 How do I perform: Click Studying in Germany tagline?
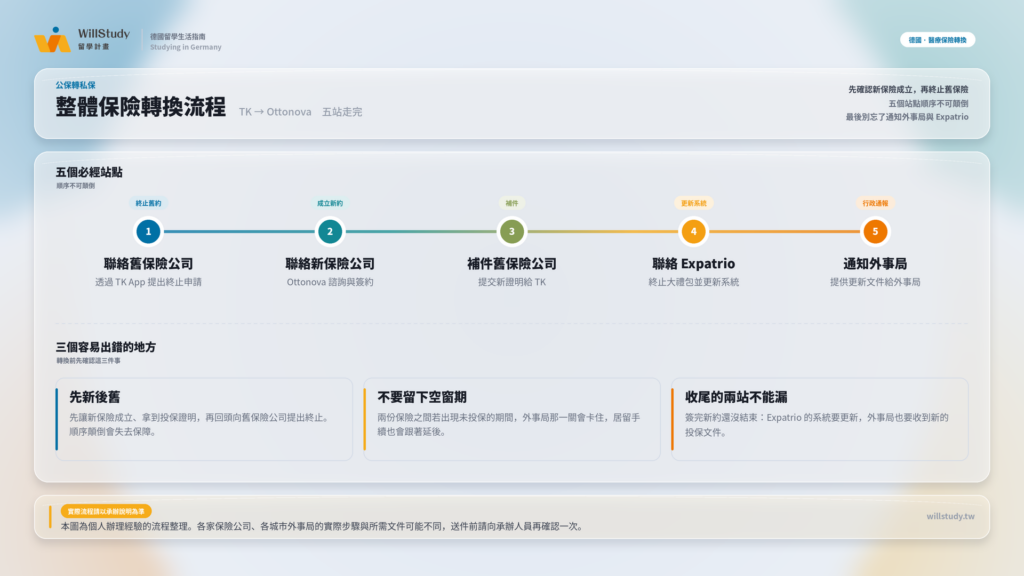(x=185, y=47)
